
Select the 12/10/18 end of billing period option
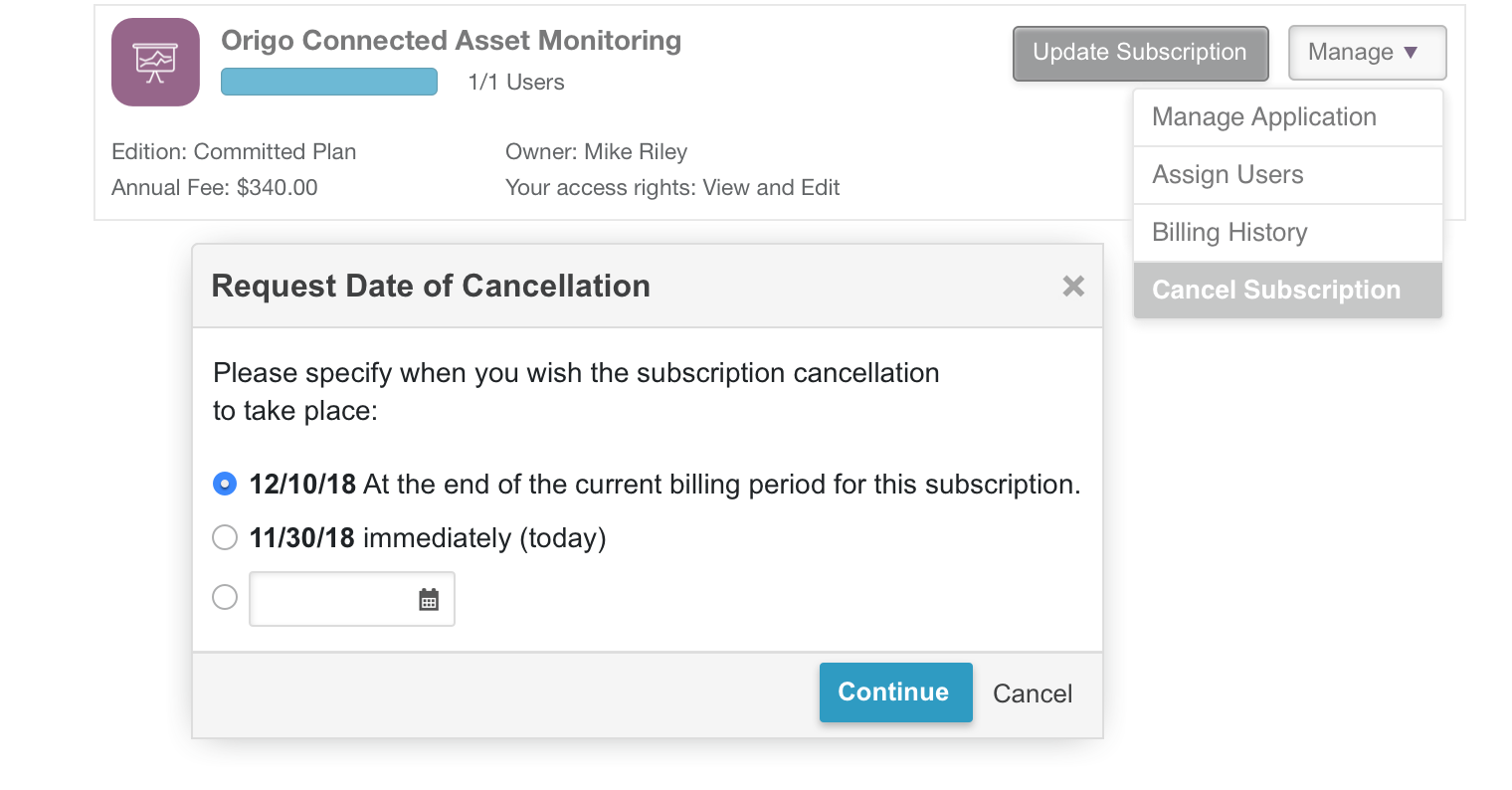225,485
